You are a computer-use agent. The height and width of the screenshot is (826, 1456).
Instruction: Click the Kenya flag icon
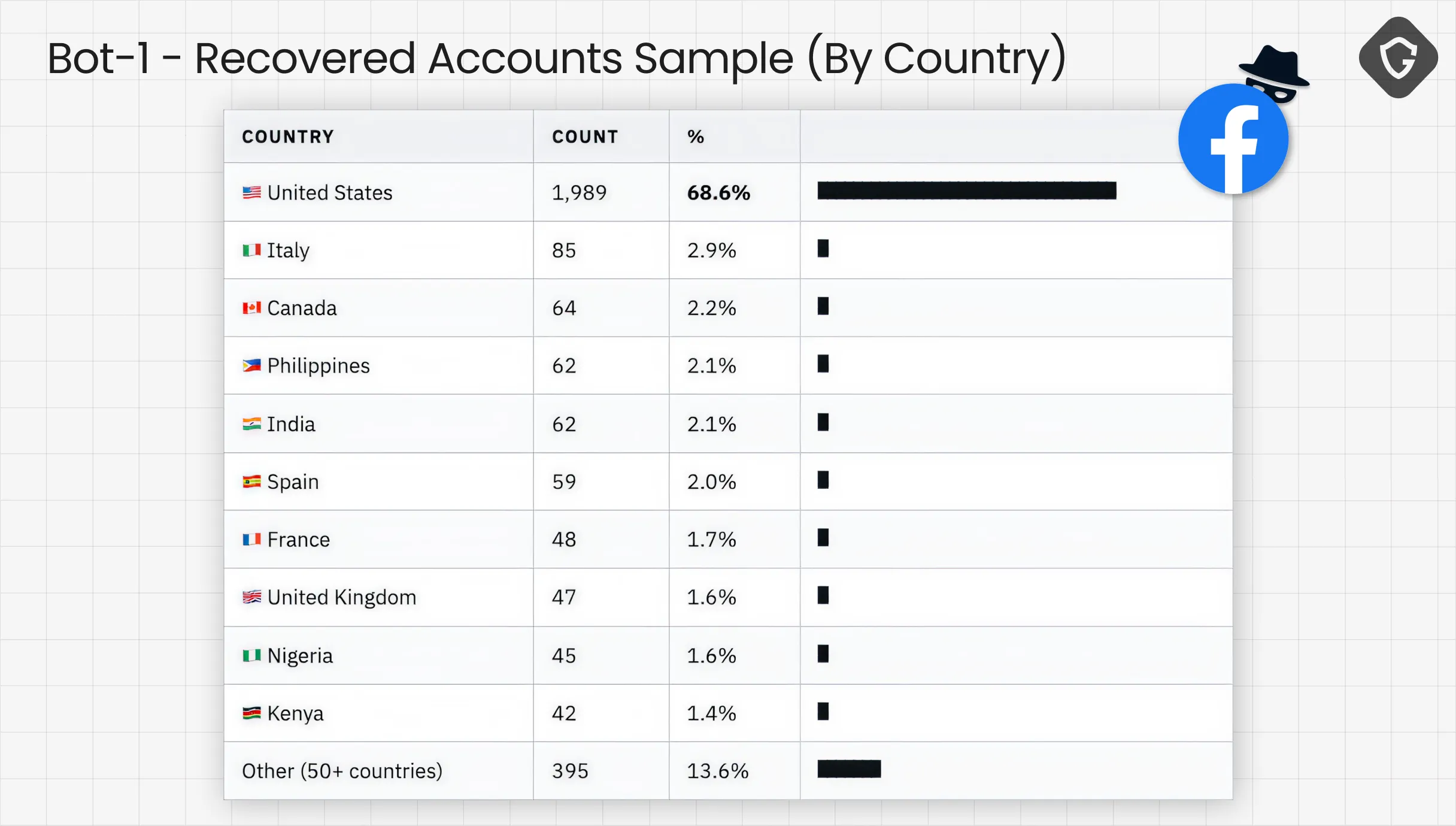pos(251,713)
